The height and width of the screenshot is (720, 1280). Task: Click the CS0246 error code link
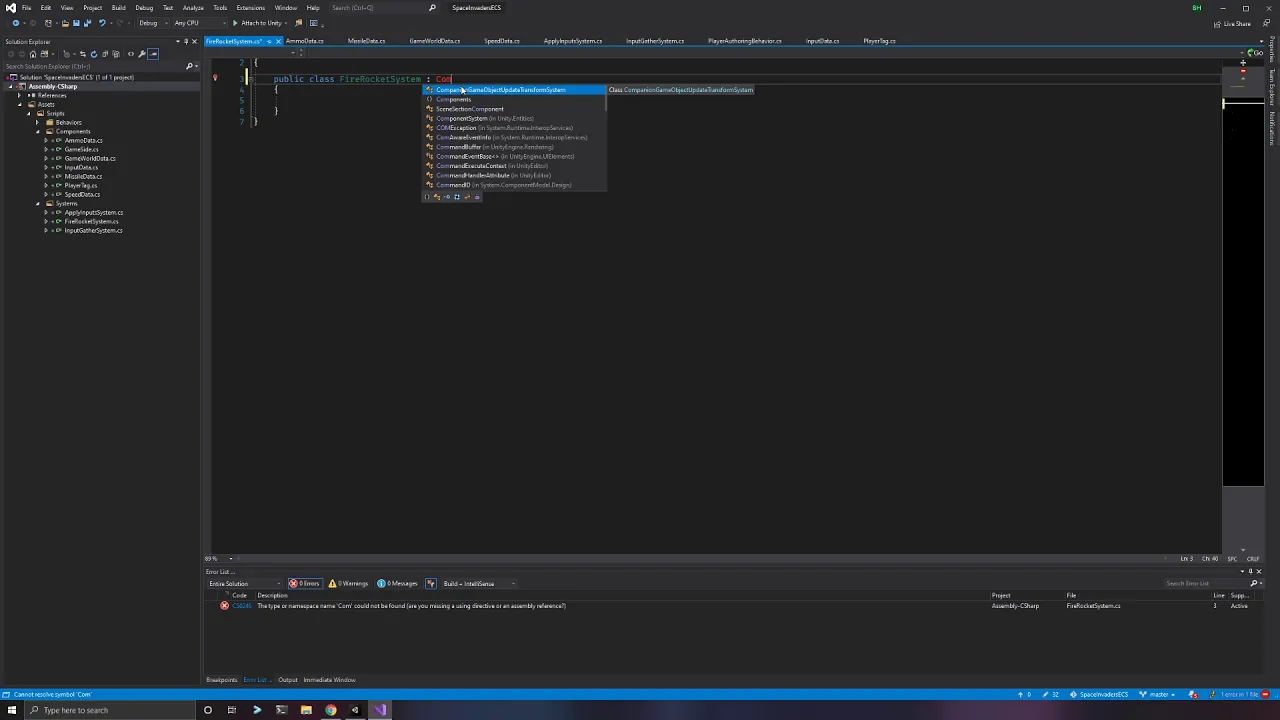241,606
